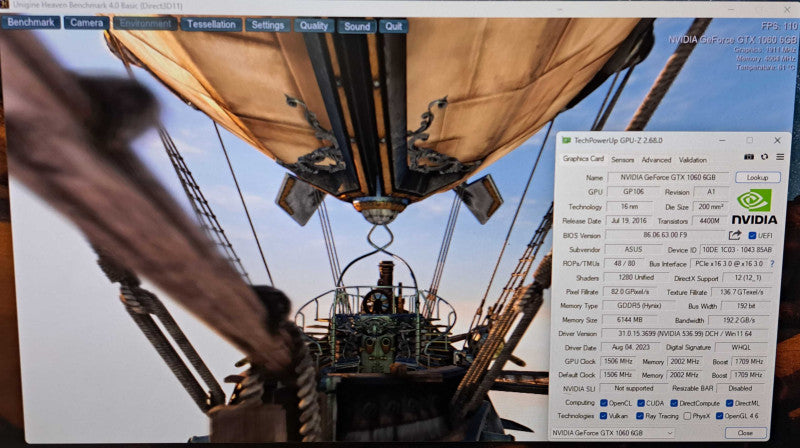Click the GPU Name field
Image resolution: width=800 pixels, height=448 pixels.
[x=668, y=178]
